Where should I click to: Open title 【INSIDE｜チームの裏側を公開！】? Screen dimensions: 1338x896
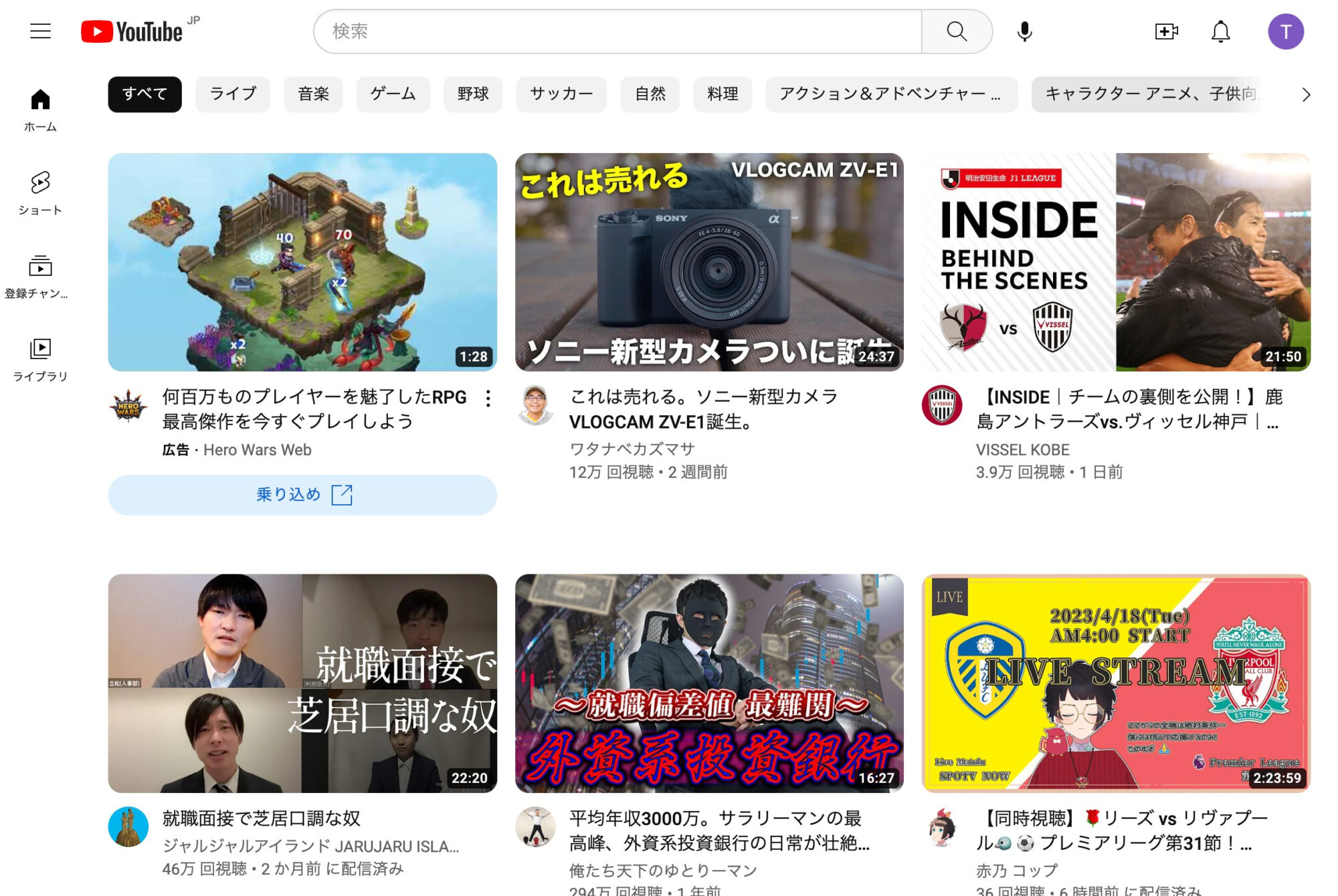(1129, 409)
